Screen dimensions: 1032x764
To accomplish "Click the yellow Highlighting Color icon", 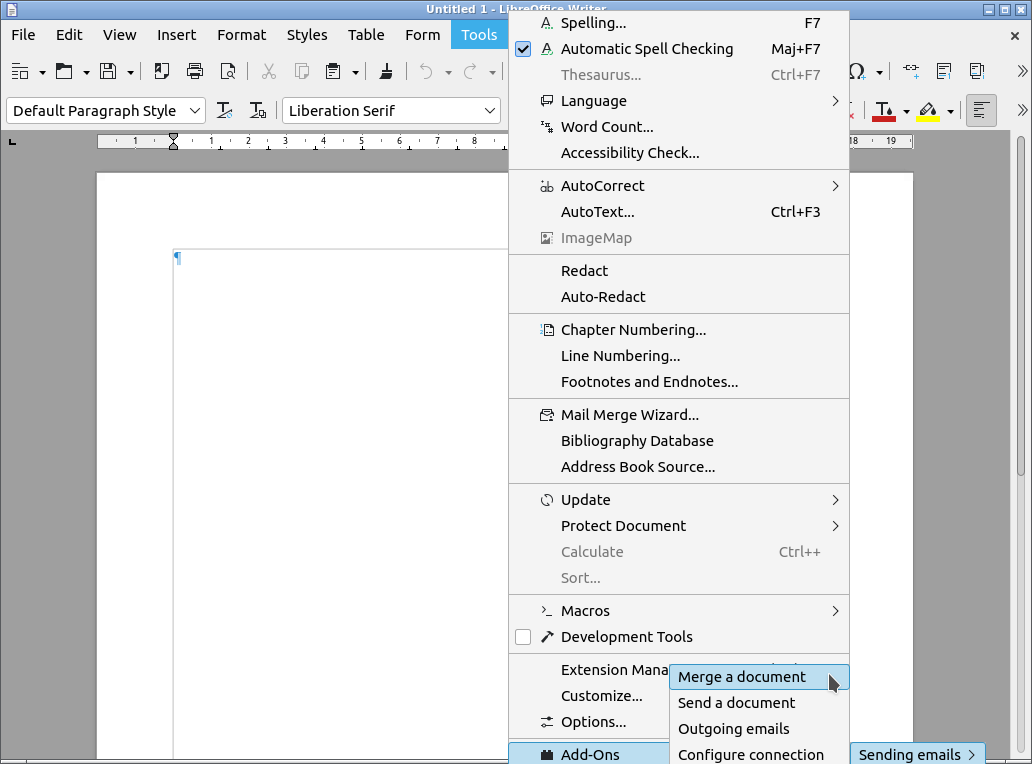I will point(928,111).
